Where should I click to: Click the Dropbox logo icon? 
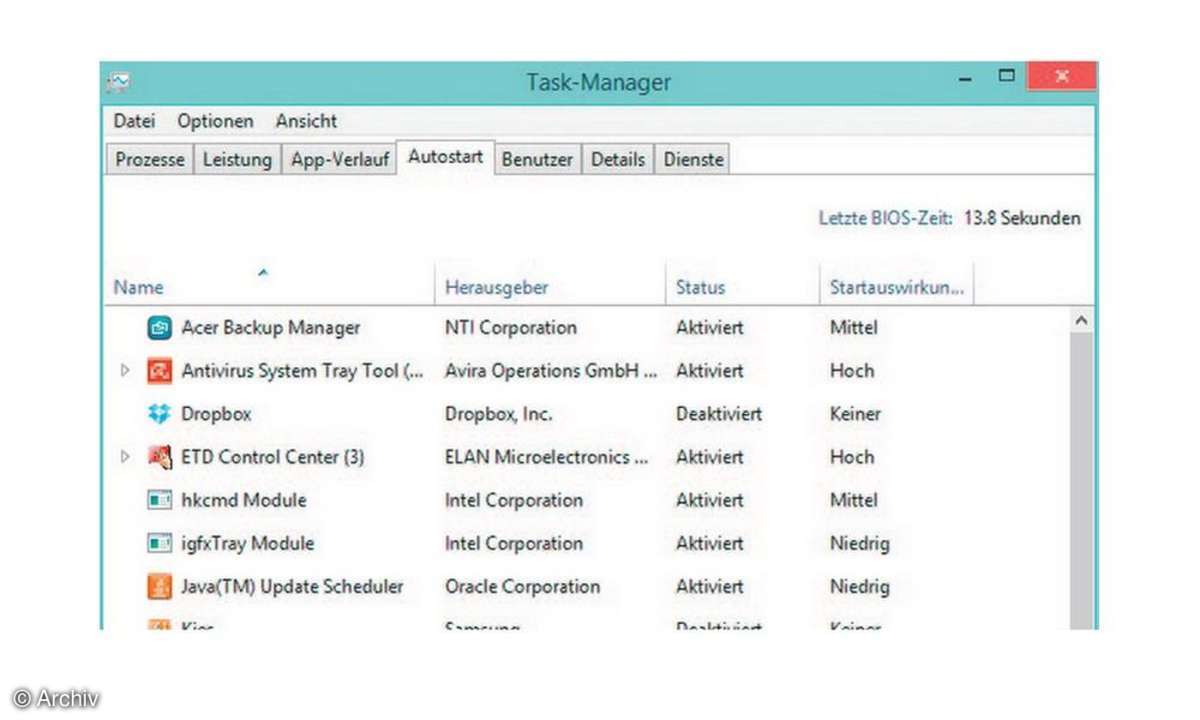pos(159,413)
